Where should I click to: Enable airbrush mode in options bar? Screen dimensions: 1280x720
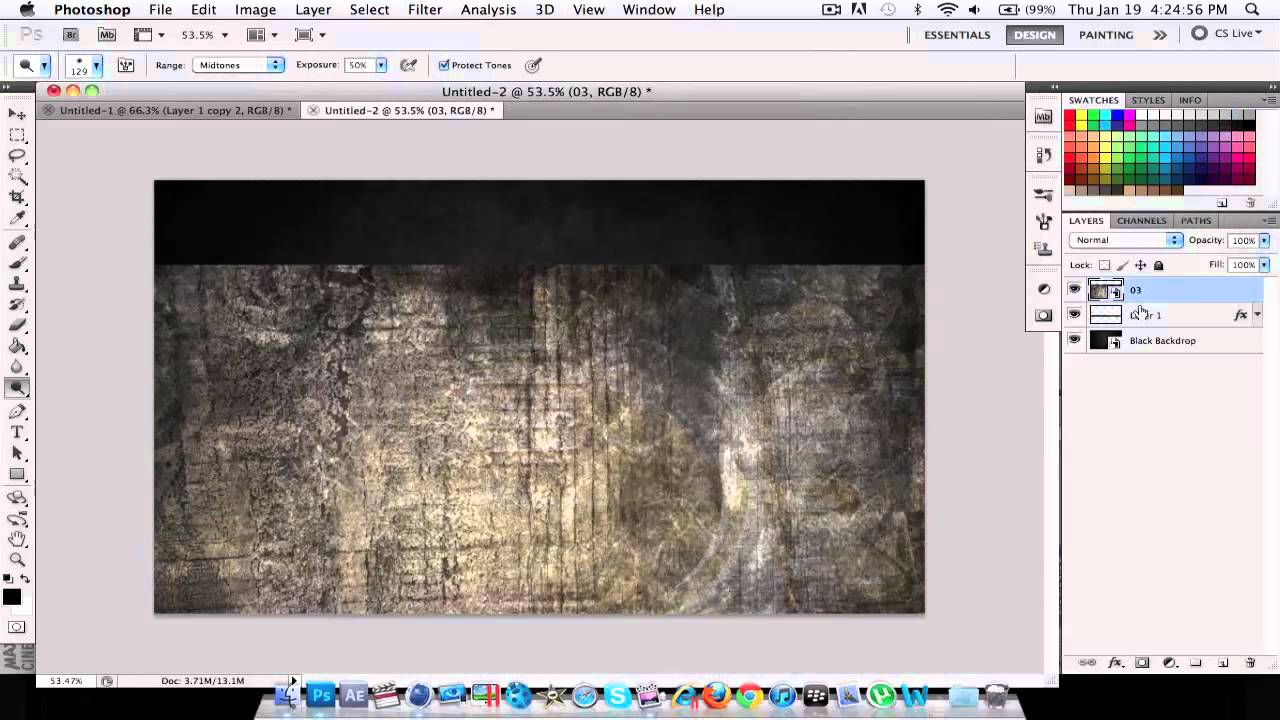pos(408,65)
